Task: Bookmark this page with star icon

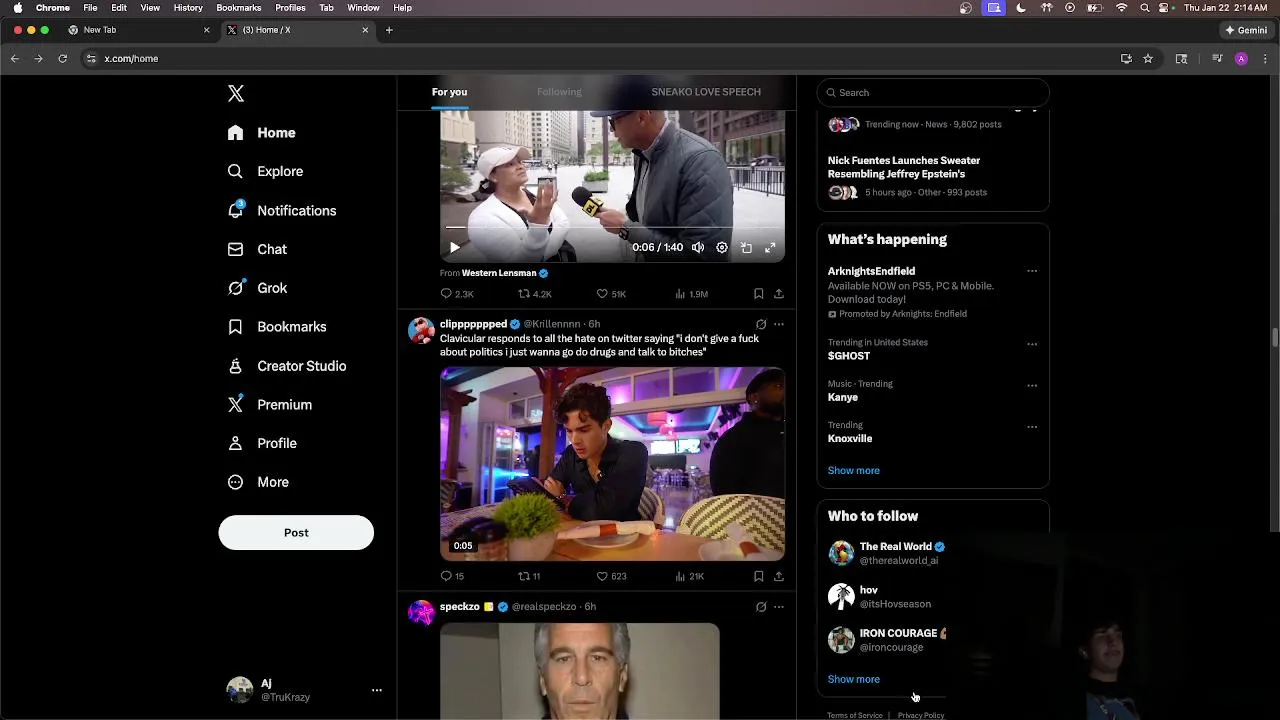Action: pyautogui.click(x=1148, y=59)
